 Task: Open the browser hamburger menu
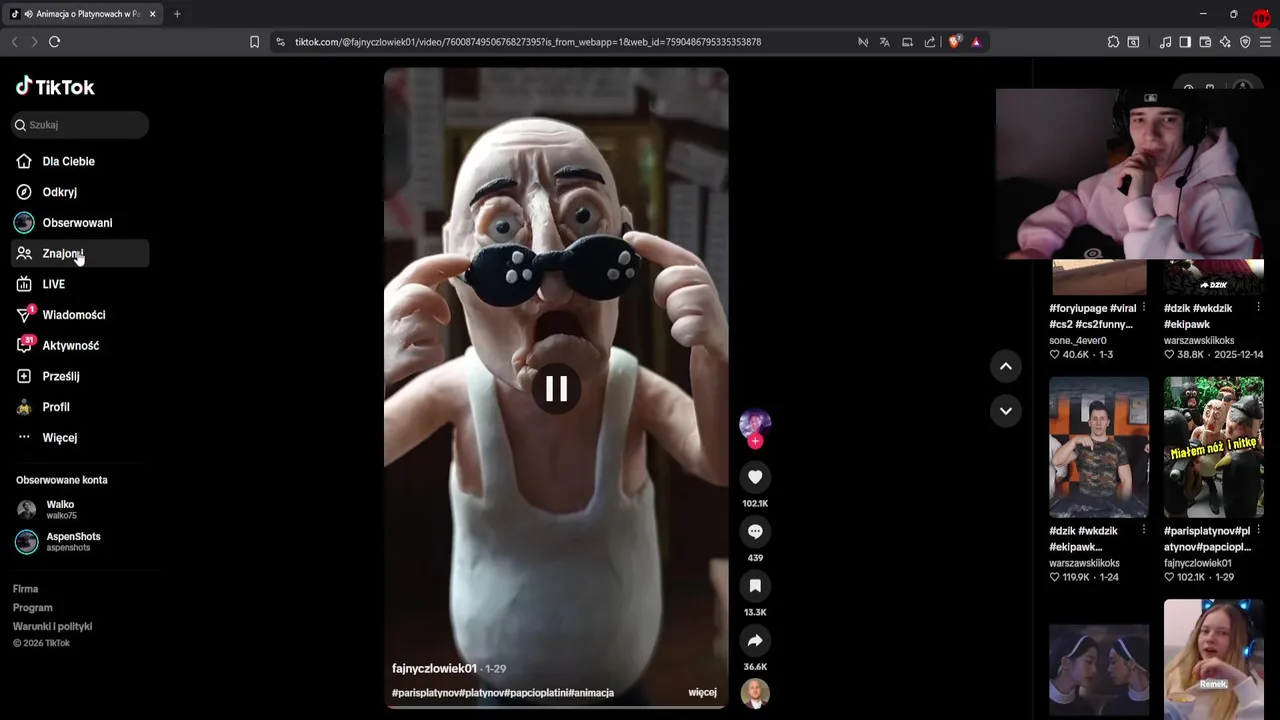pos(1265,42)
